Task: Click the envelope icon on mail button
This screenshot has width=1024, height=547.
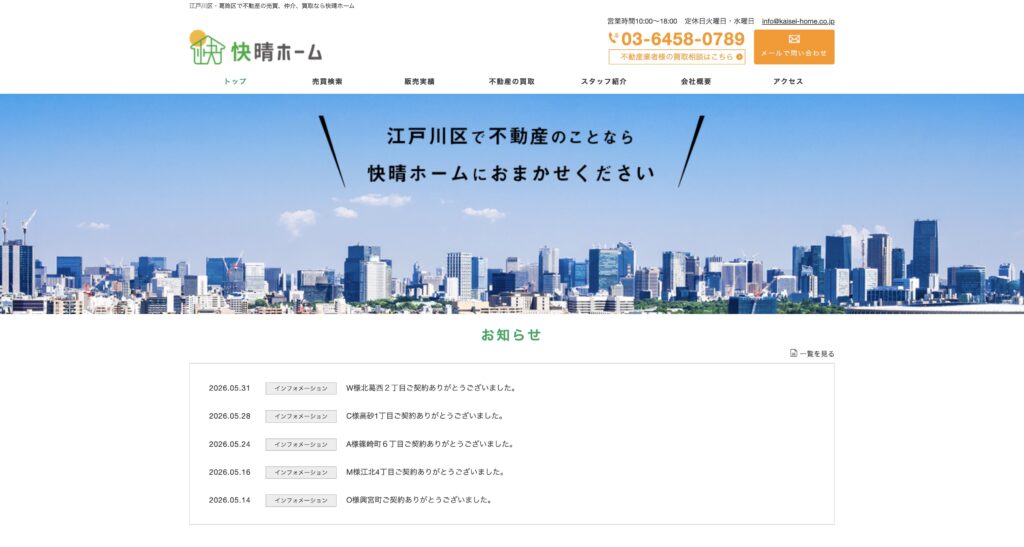Action: (x=793, y=39)
